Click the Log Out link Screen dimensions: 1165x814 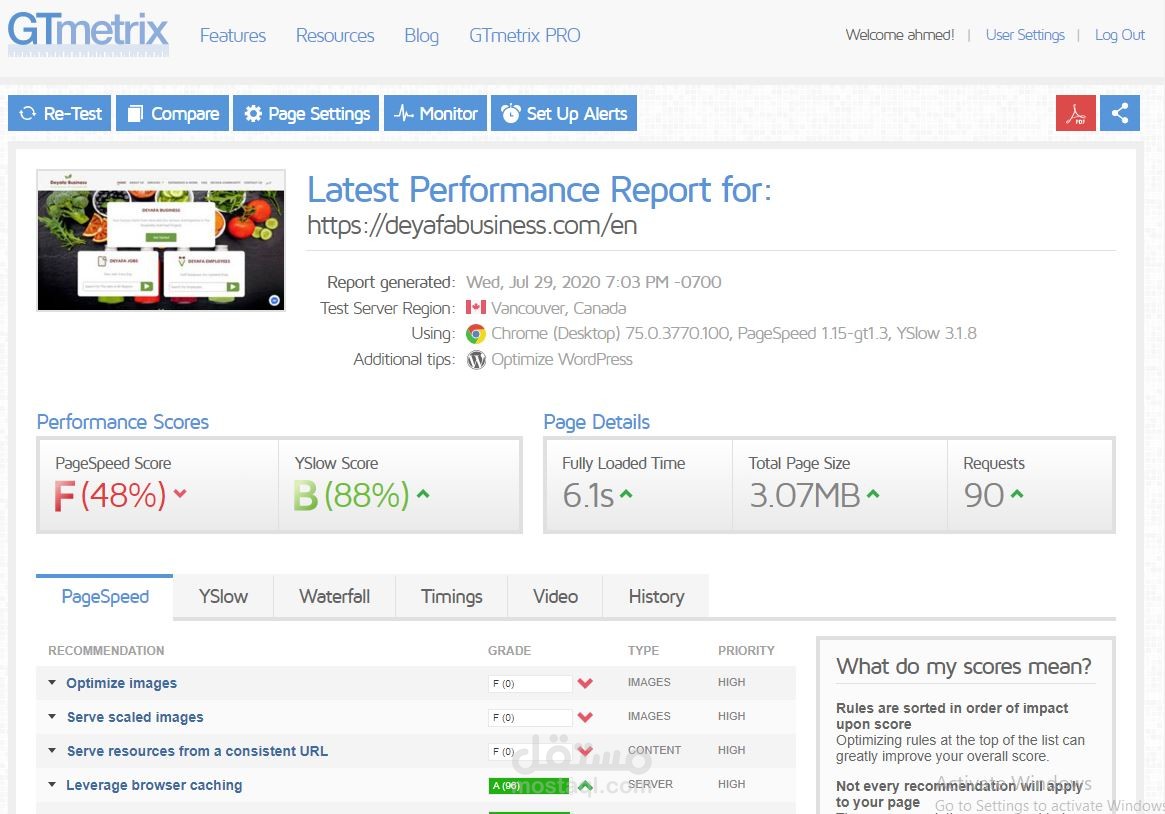[1120, 35]
